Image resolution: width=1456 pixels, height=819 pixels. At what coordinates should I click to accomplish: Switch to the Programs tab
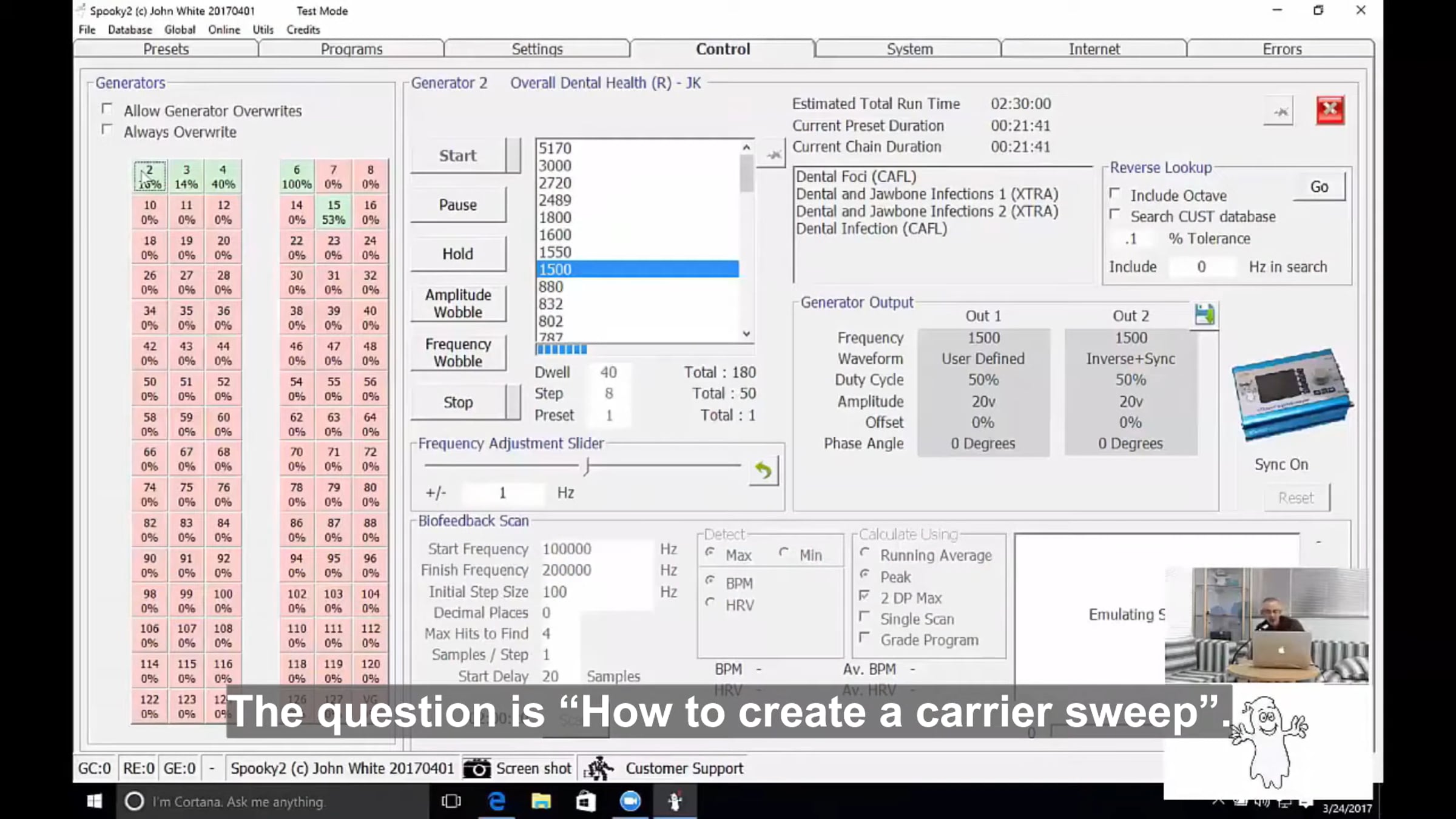click(351, 49)
